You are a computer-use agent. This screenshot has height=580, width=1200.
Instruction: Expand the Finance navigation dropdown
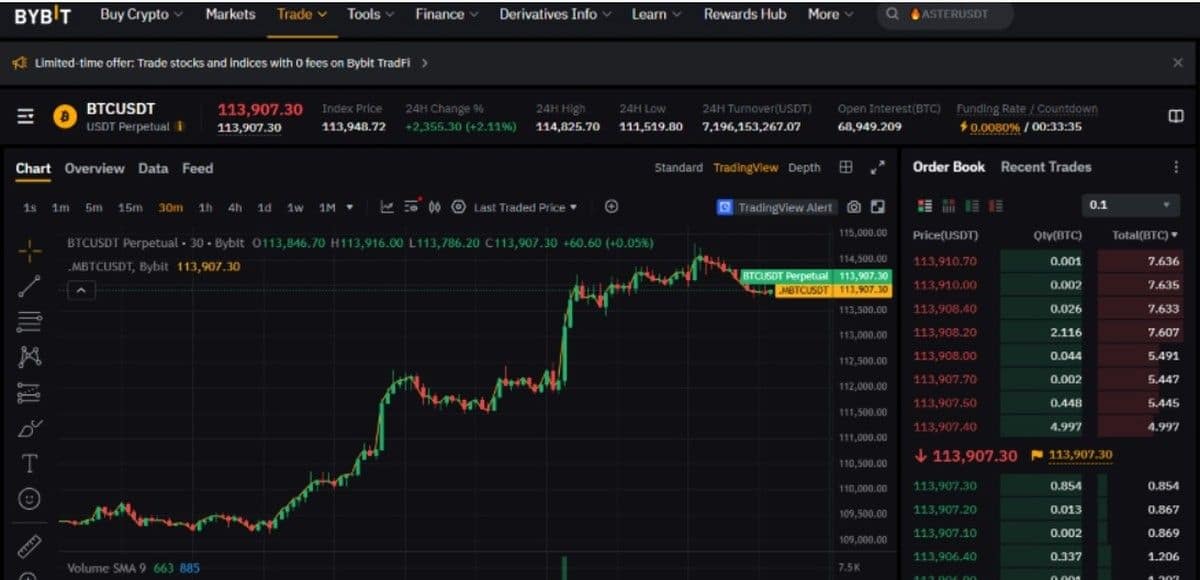(447, 15)
